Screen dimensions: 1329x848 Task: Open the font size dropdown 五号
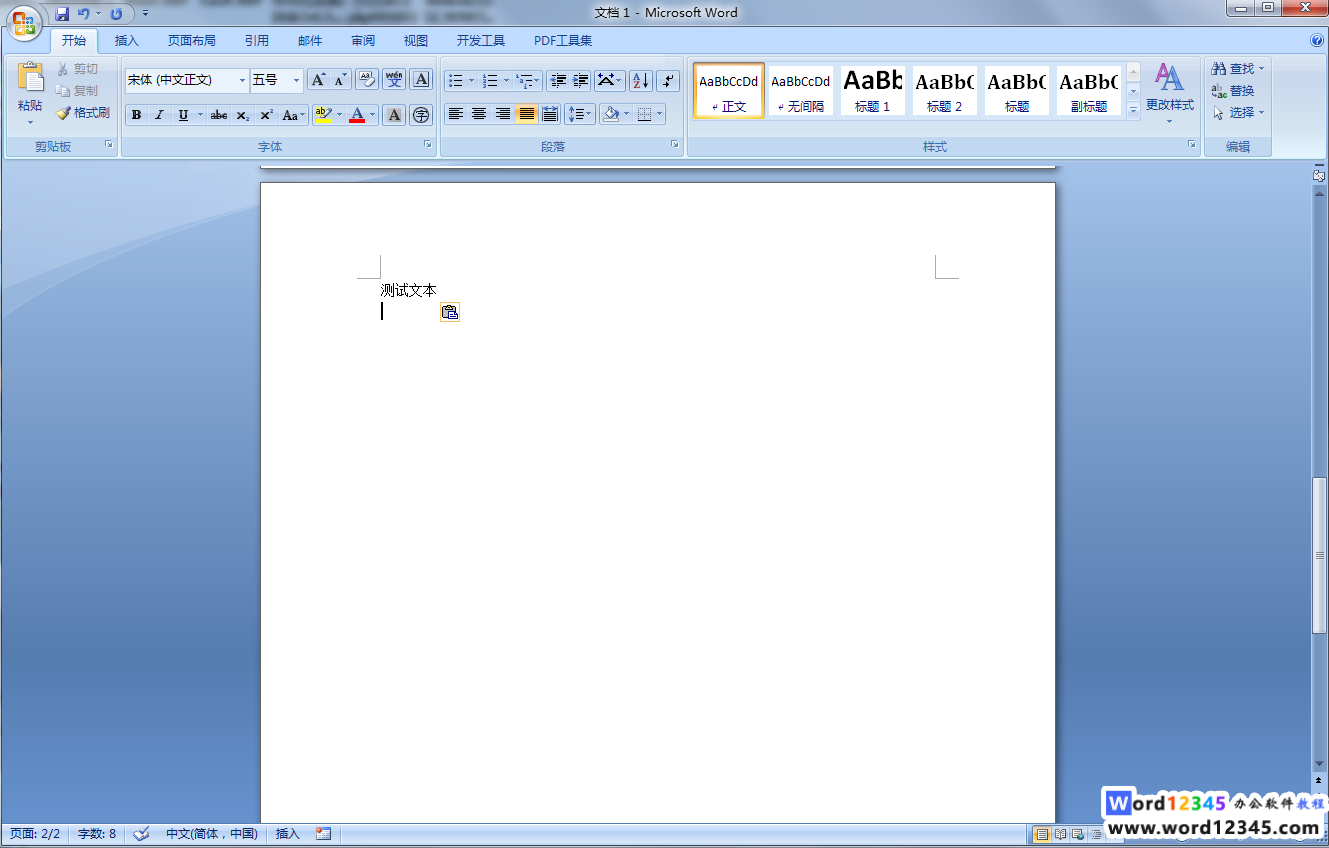pyautogui.click(x=296, y=80)
